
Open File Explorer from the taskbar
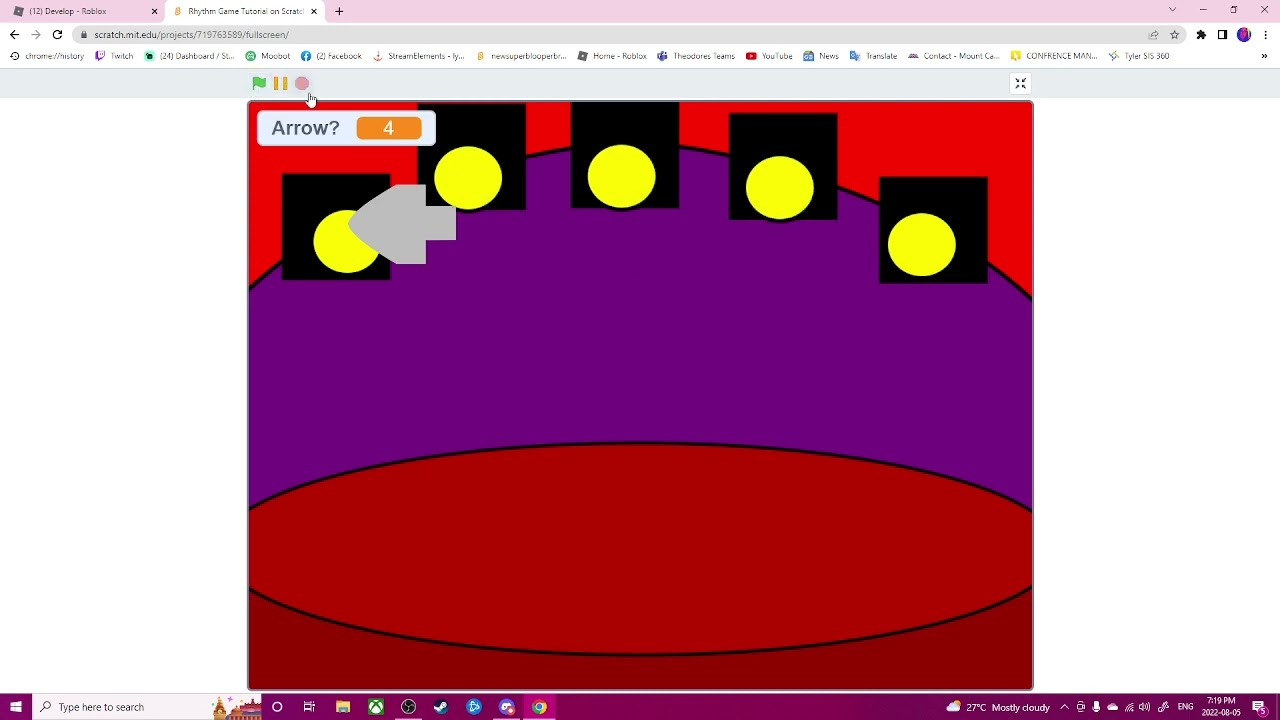[x=343, y=707]
